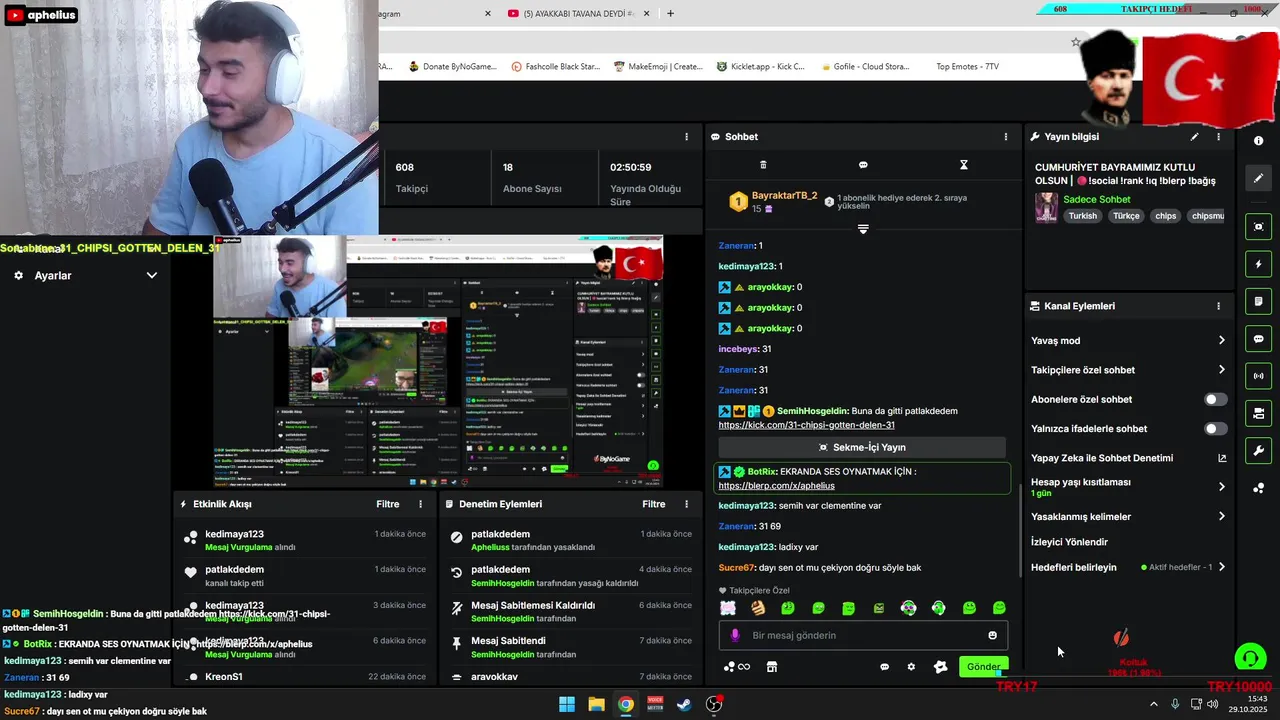Open Etkinlik Akışı three-dot menu

point(420,505)
